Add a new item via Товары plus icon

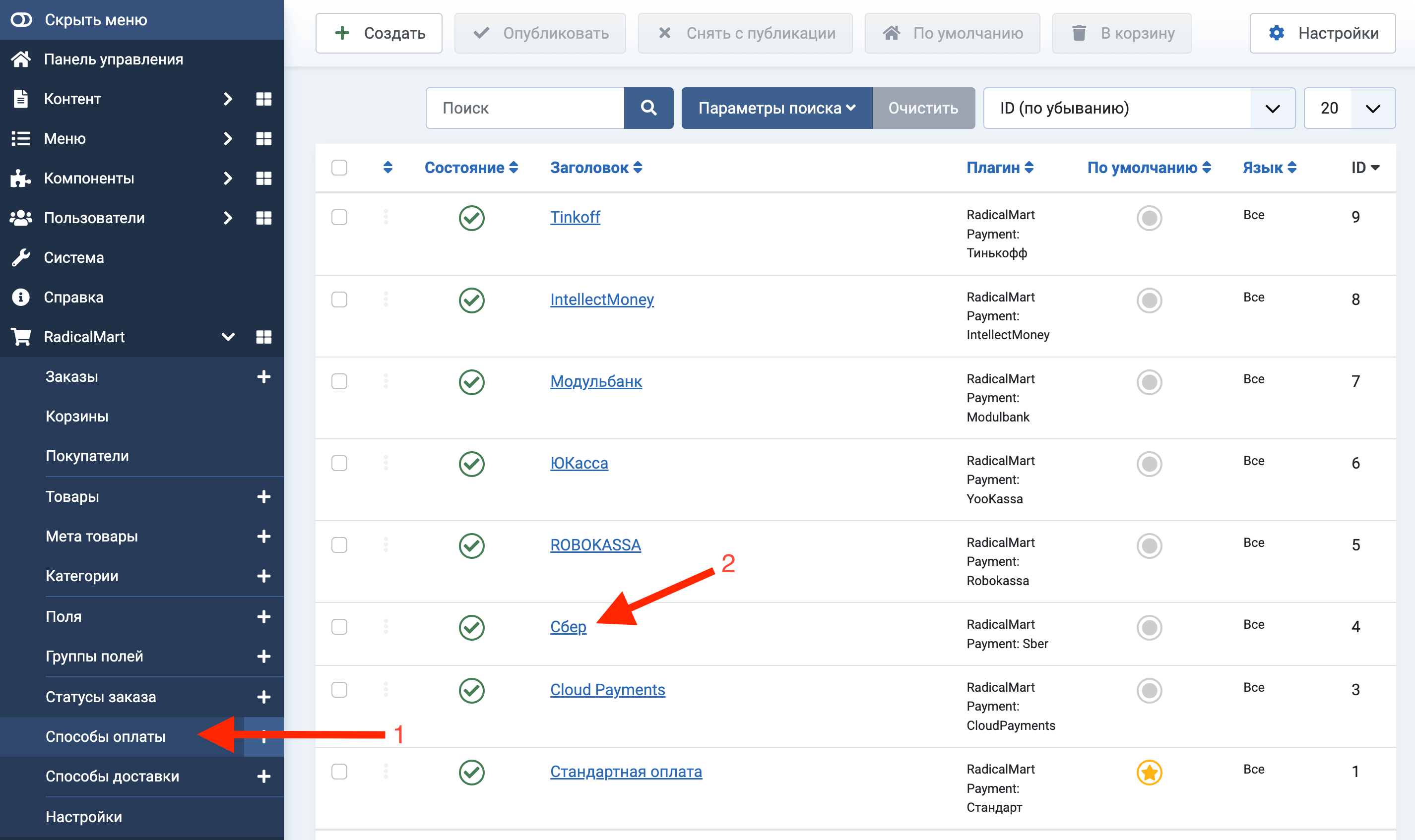click(x=263, y=496)
